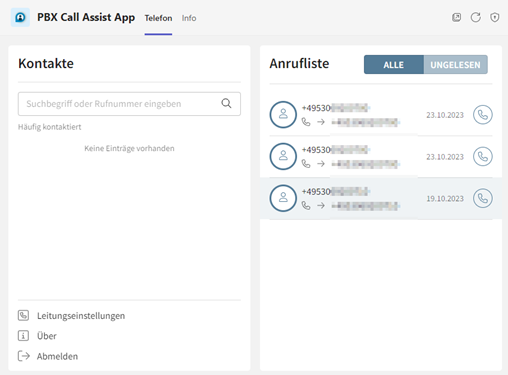
Task: Show all calls with ALLE toggle
Action: (x=394, y=65)
